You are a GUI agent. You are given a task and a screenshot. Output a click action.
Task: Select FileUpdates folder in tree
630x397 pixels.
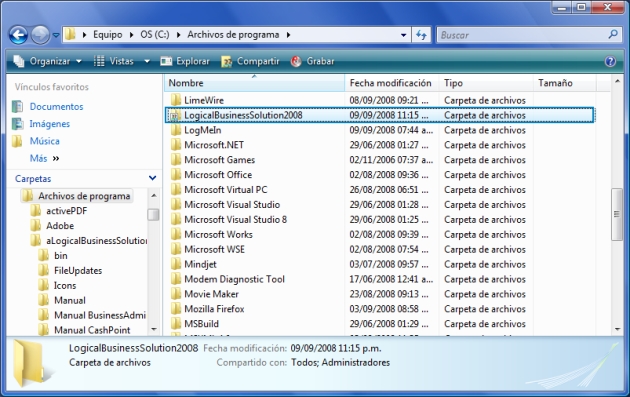click(78, 270)
